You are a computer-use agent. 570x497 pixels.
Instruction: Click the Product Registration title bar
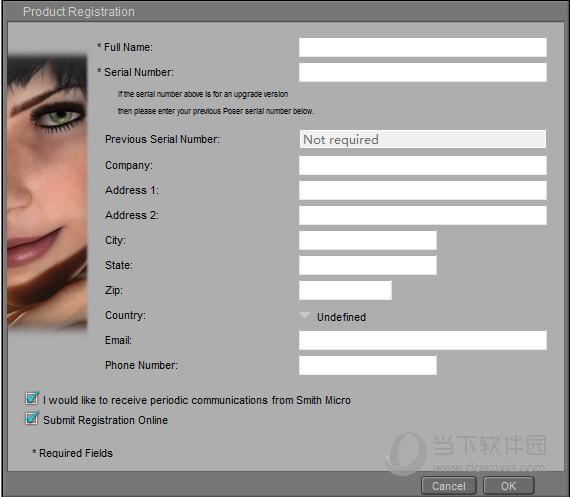click(x=285, y=11)
